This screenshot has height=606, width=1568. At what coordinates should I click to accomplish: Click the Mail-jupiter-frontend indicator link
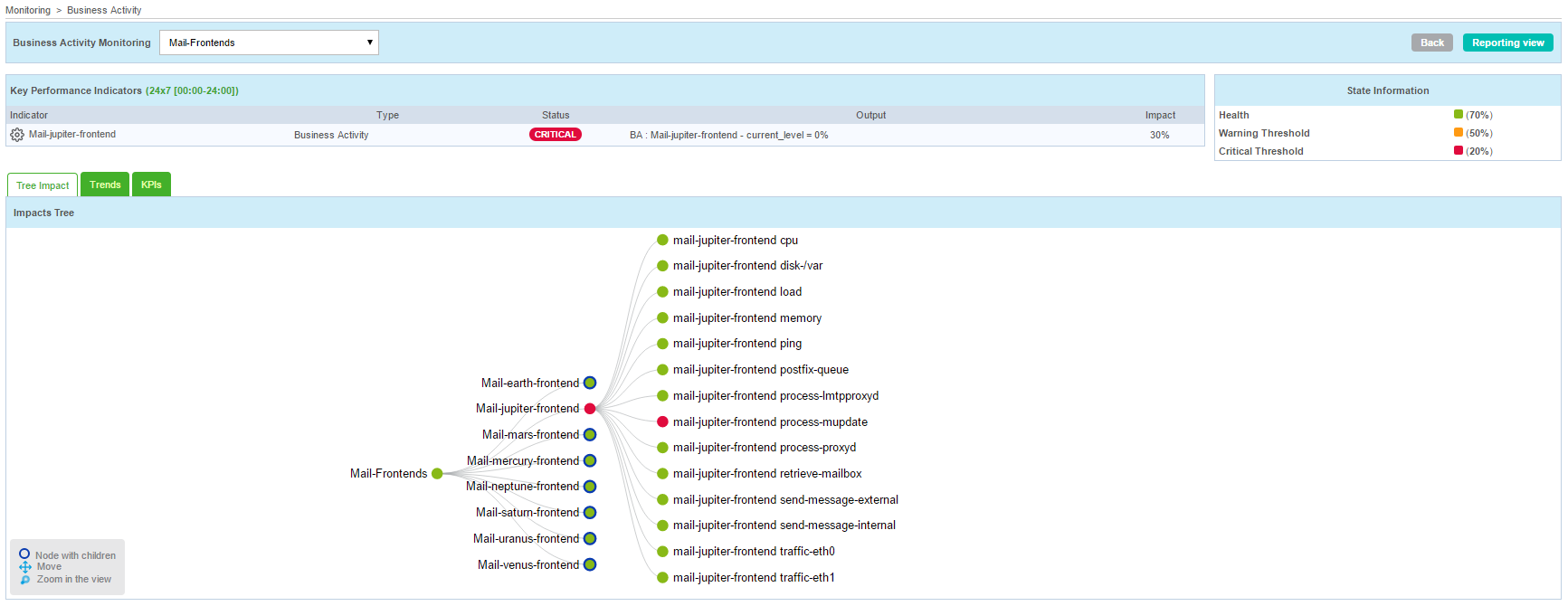coord(72,135)
